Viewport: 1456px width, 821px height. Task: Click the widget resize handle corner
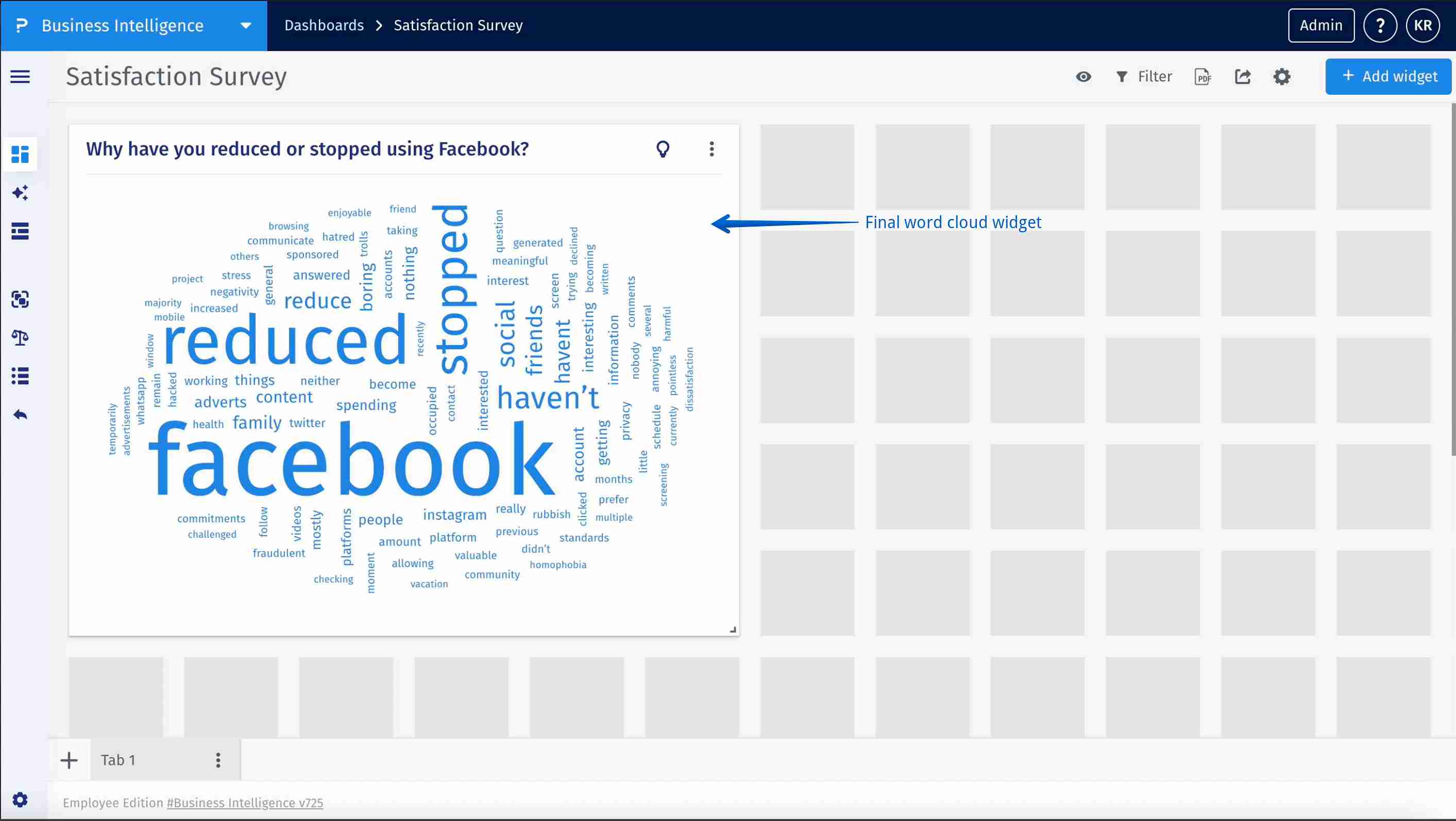click(x=733, y=630)
